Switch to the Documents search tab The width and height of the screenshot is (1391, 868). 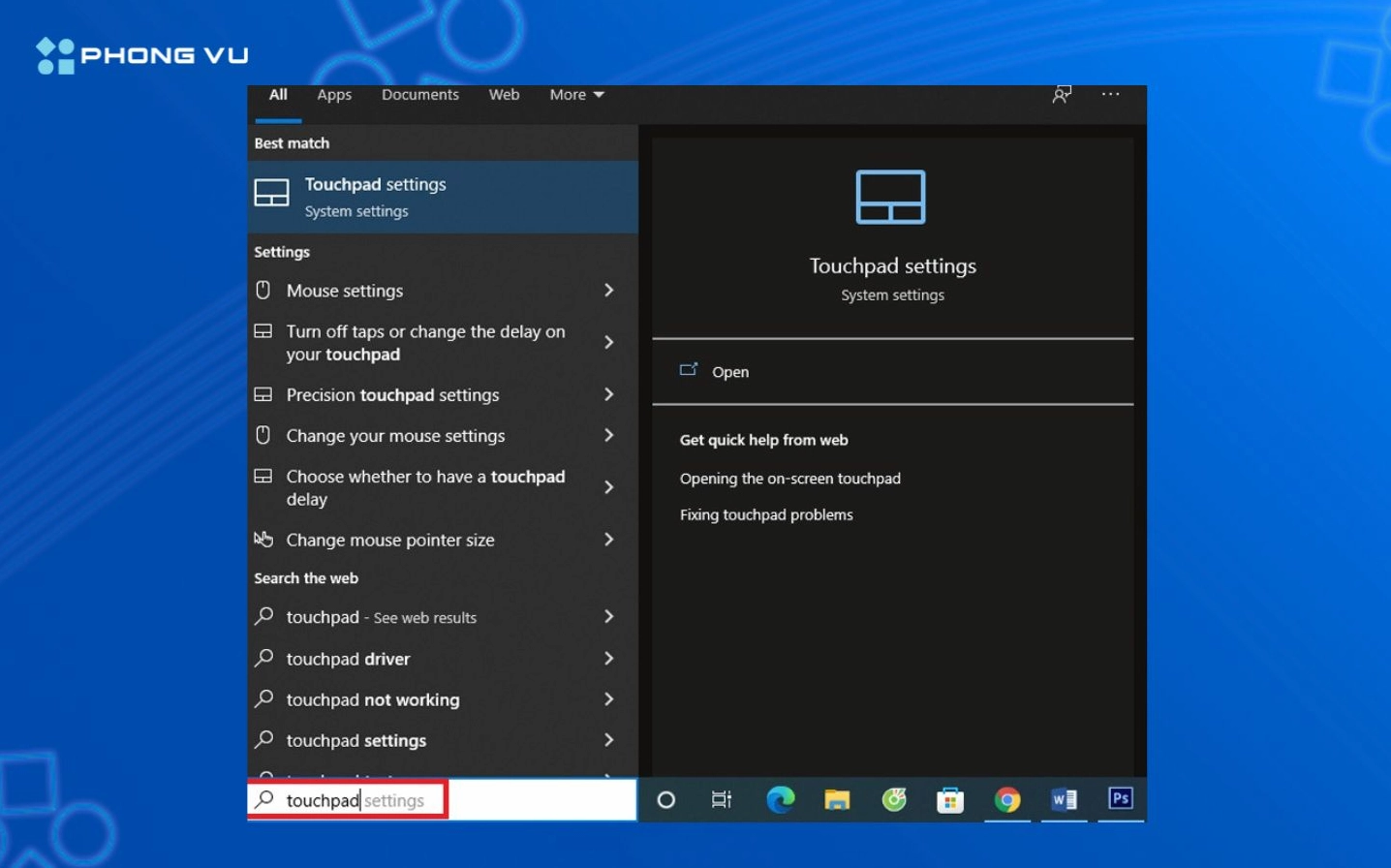click(419, 94)
